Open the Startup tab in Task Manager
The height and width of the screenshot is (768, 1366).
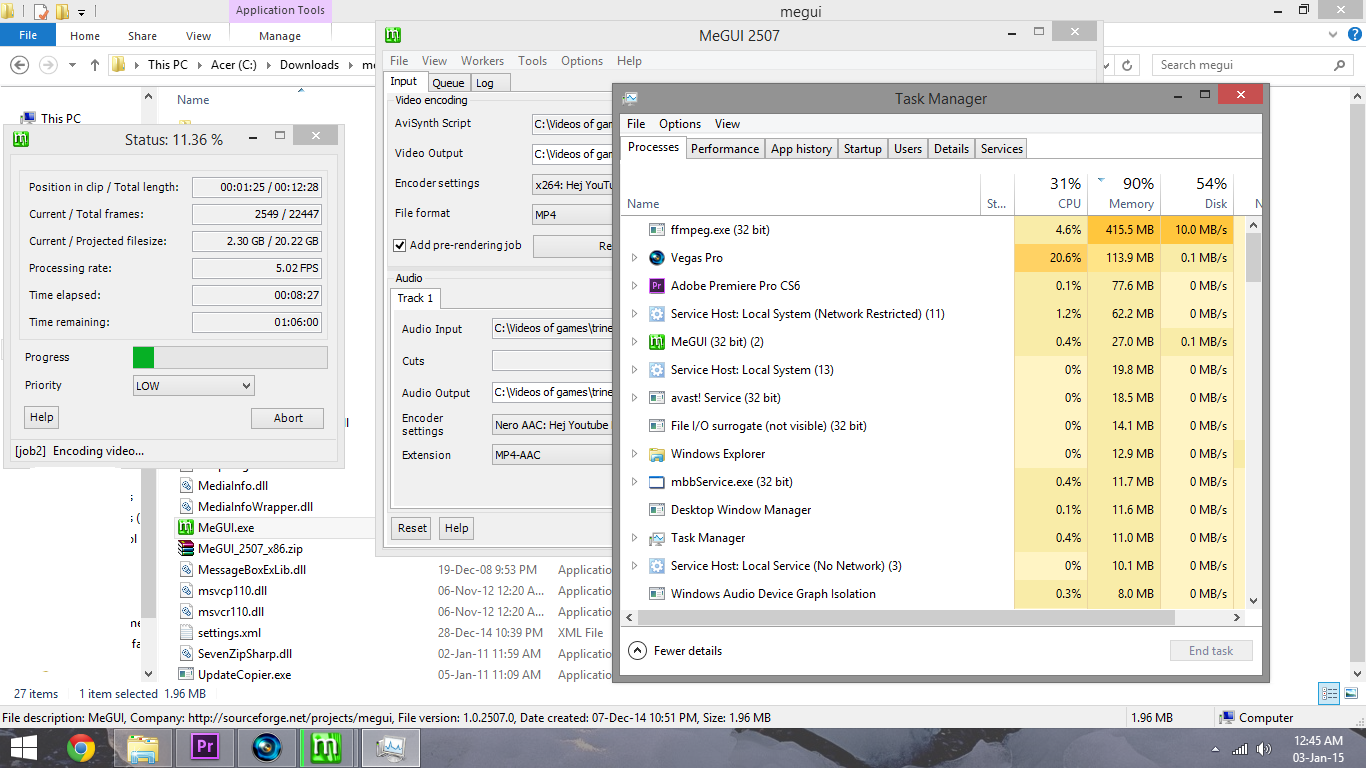[862, 149]
